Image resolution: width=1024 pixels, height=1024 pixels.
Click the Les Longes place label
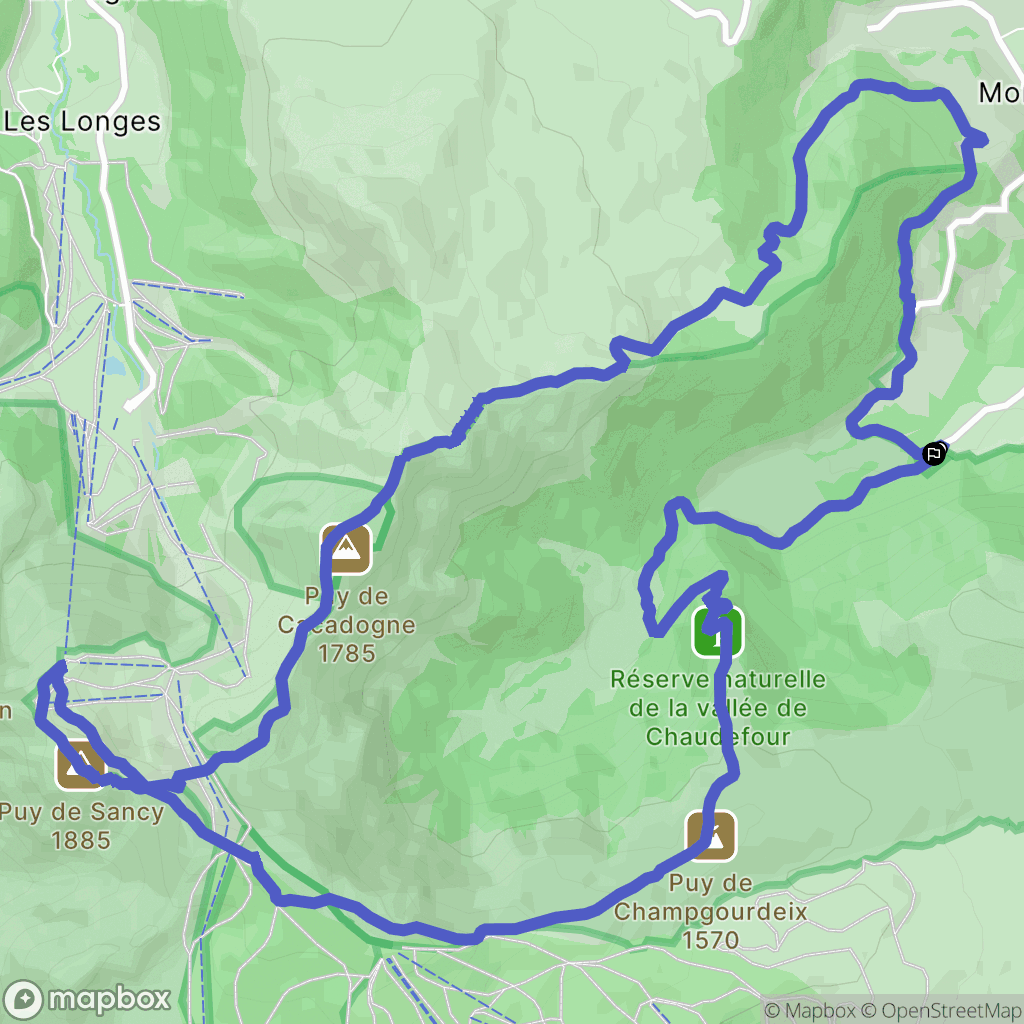point(82,121)
